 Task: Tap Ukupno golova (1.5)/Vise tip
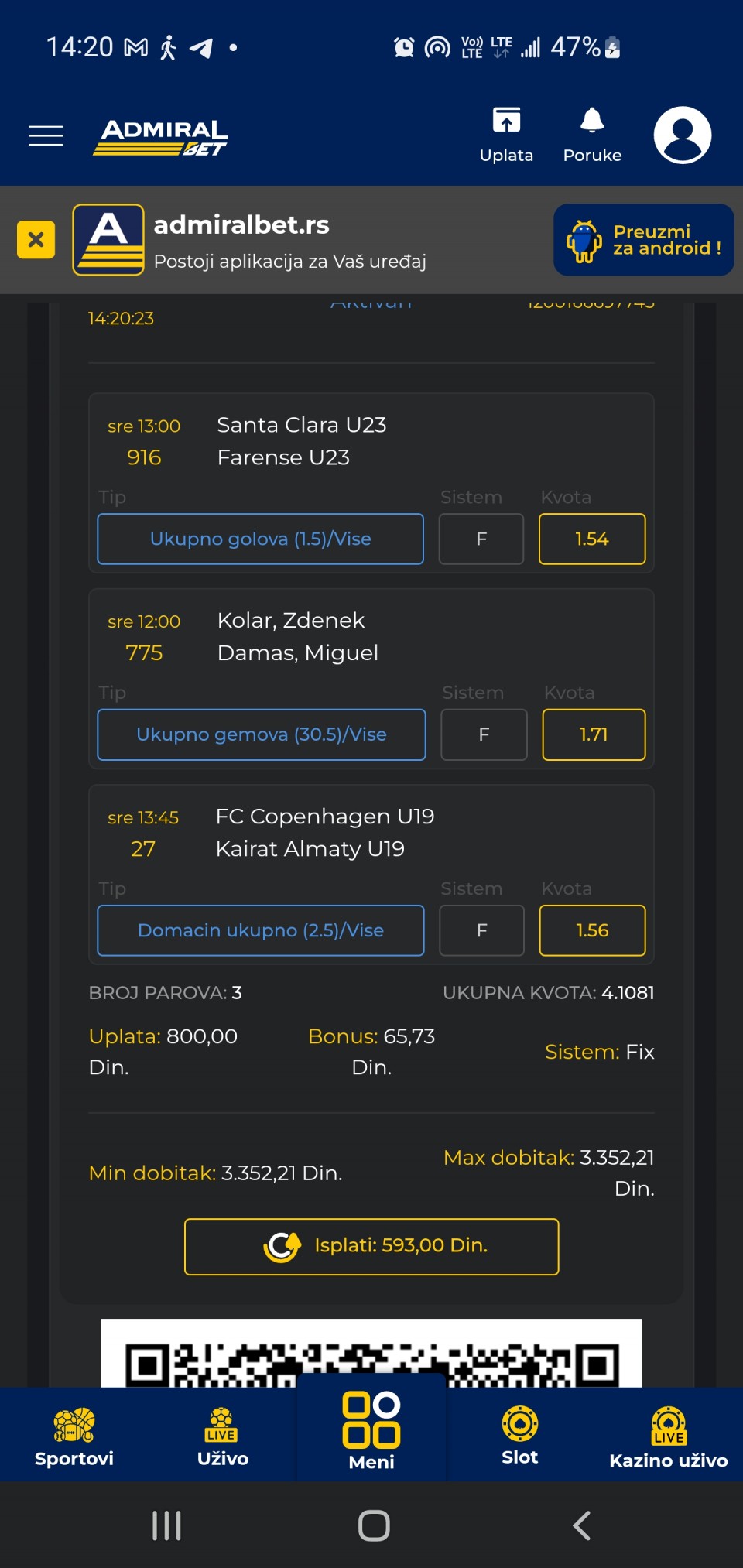(x=260, y=539)
